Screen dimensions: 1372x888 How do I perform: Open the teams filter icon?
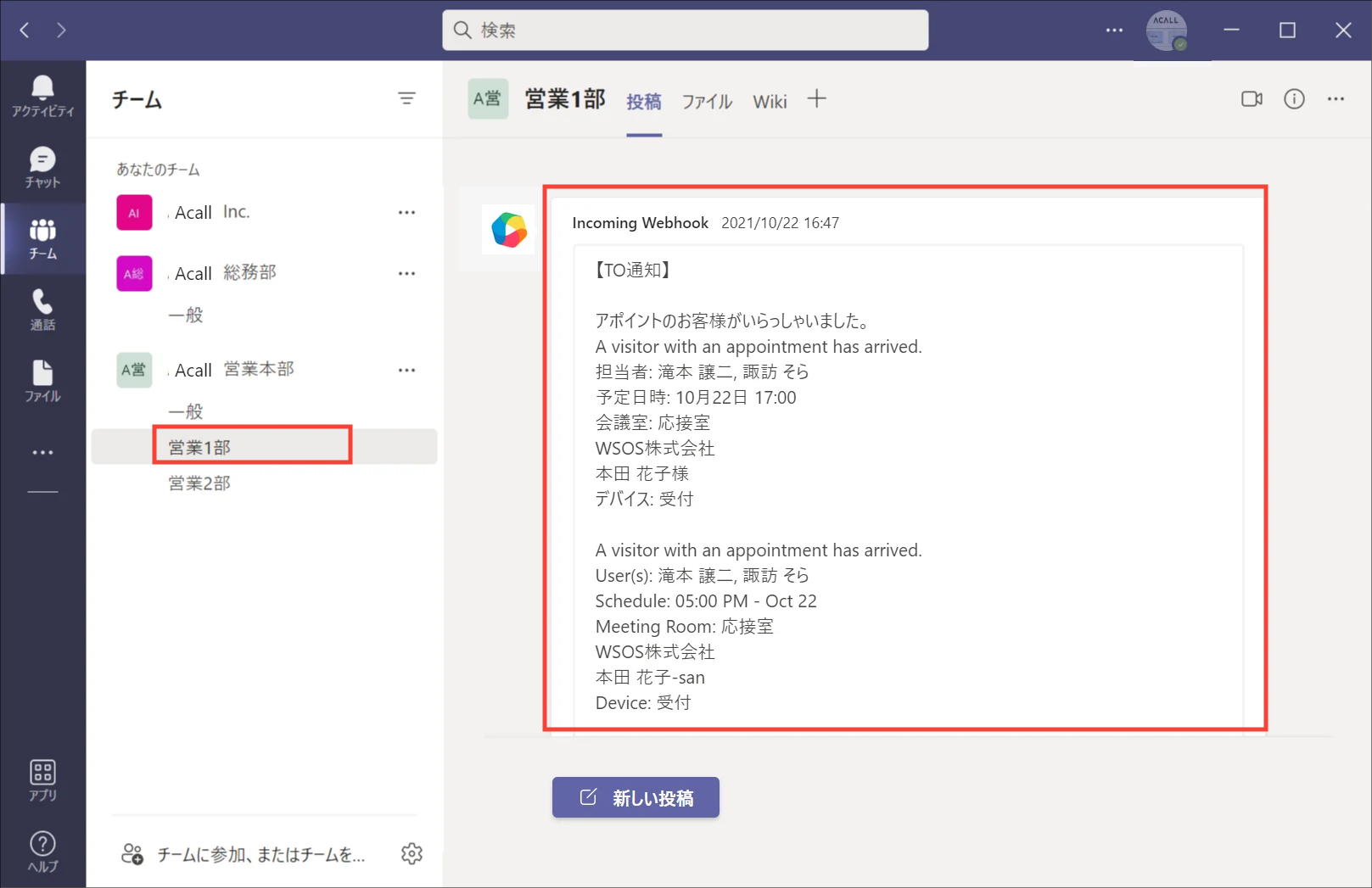pyautogui.click(x=406, y=98)
